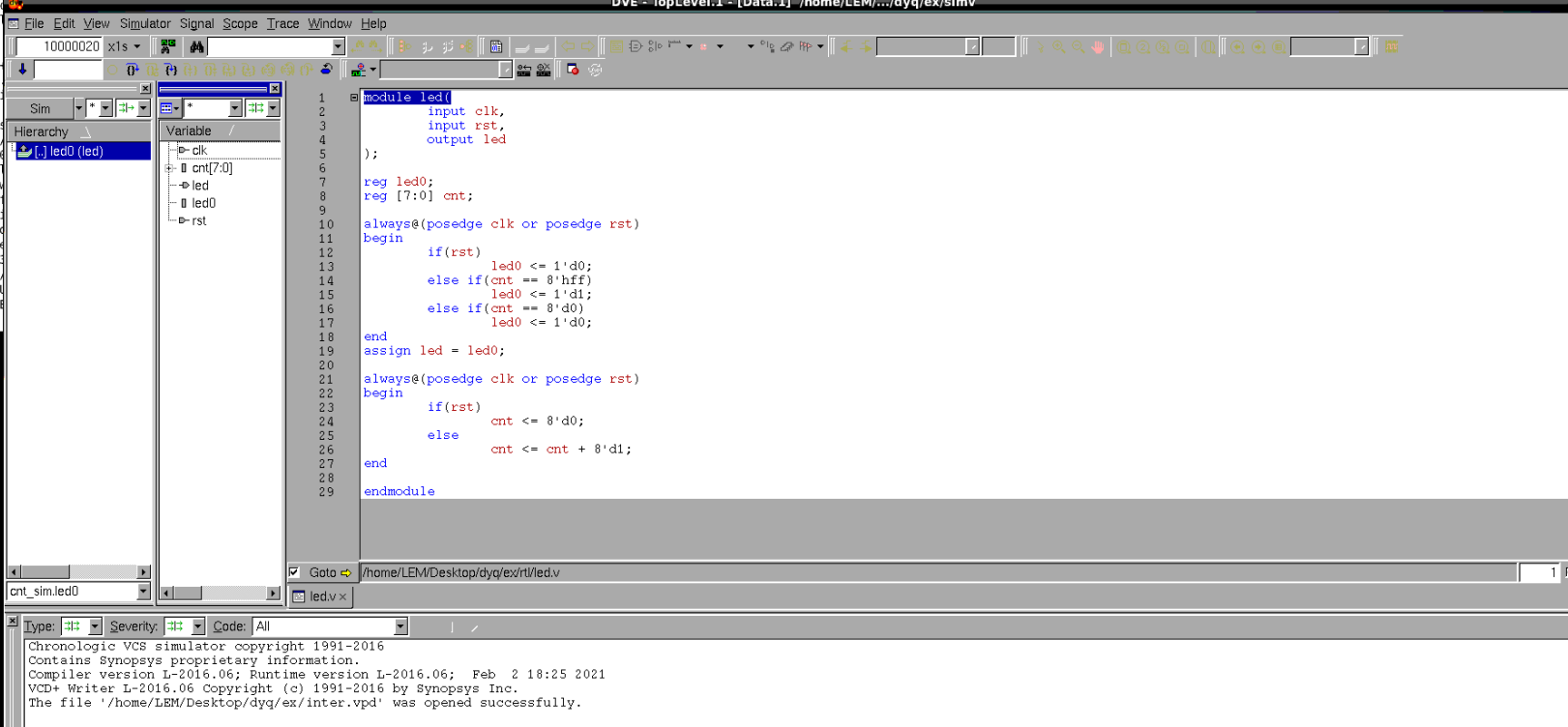This screenshot has width=1568, height=727.
Task: Click the data source file icon in toolbar
Action: point(496,46)
